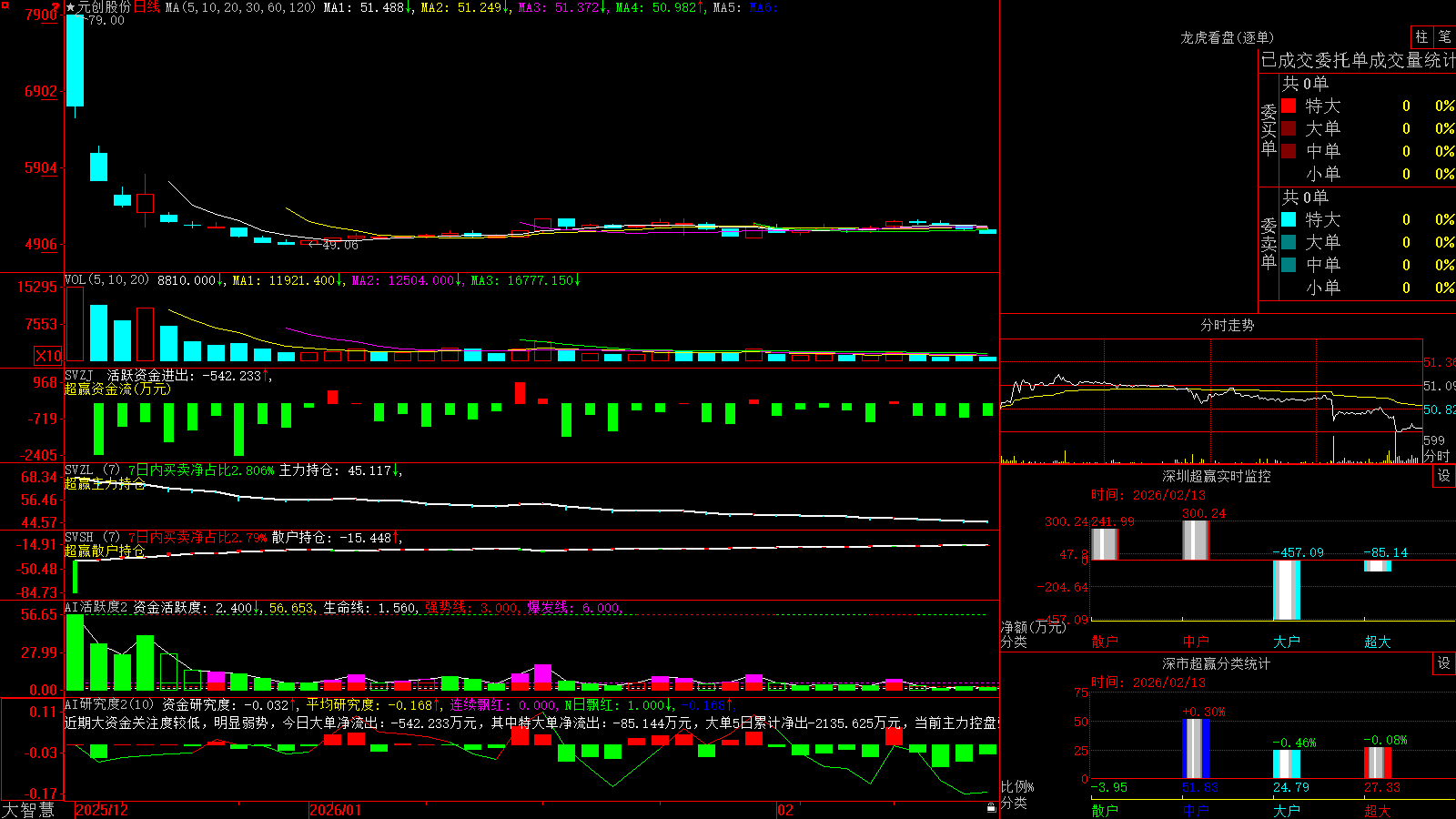
Task: Click the 大智慧 logo label
Action: click(x=27, y=810)
